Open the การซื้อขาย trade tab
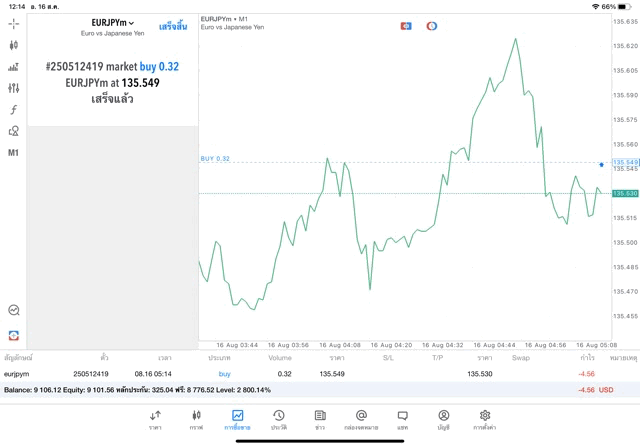Screen dimensions: 640x447 [x=238, y=420]
